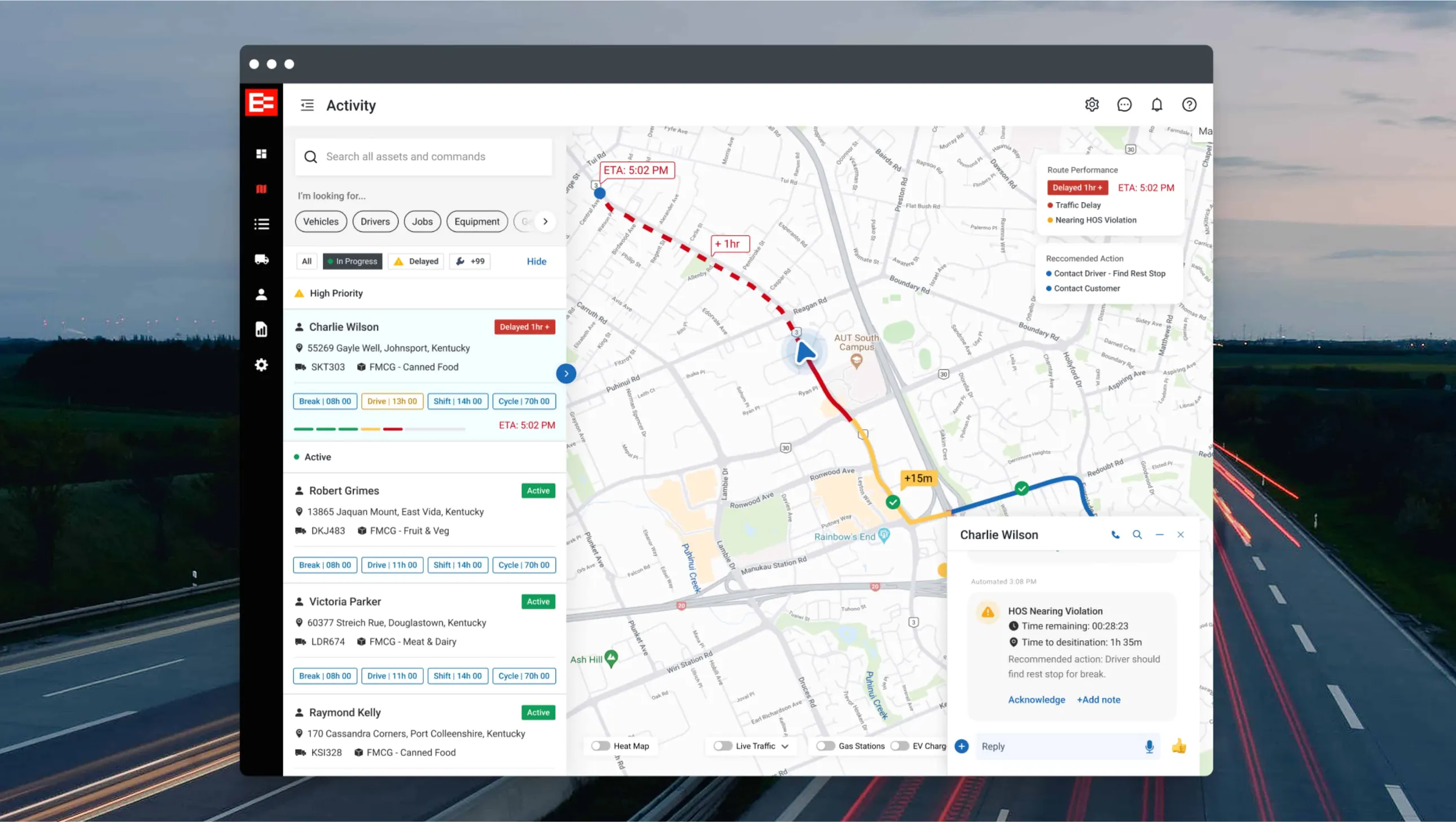
Task: Open the Raymond Kelly driver card
Action: [x=424, y=735]
